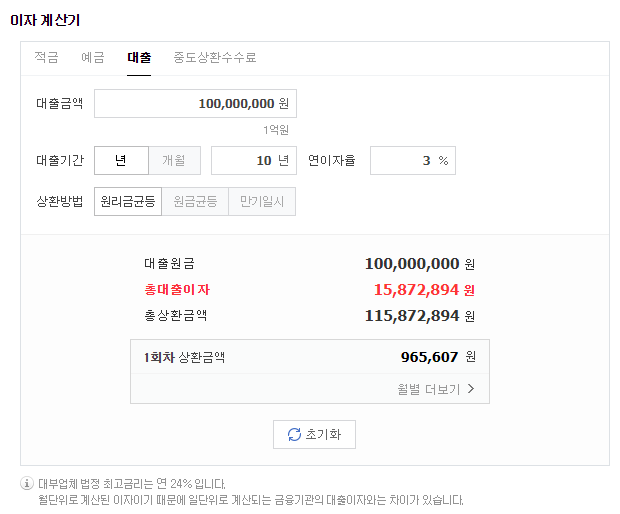
Task: Click the 대출금액 input field
Action: [x=195, y=104]
